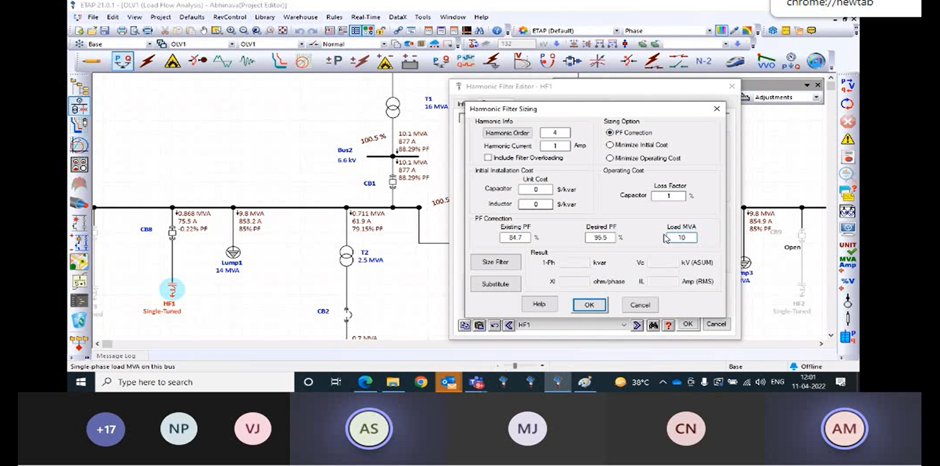The width and height of the screenshot is (940, 466).
Task: Click the Zoom Out magnifier icon
Action: click(x=243, y=31)
